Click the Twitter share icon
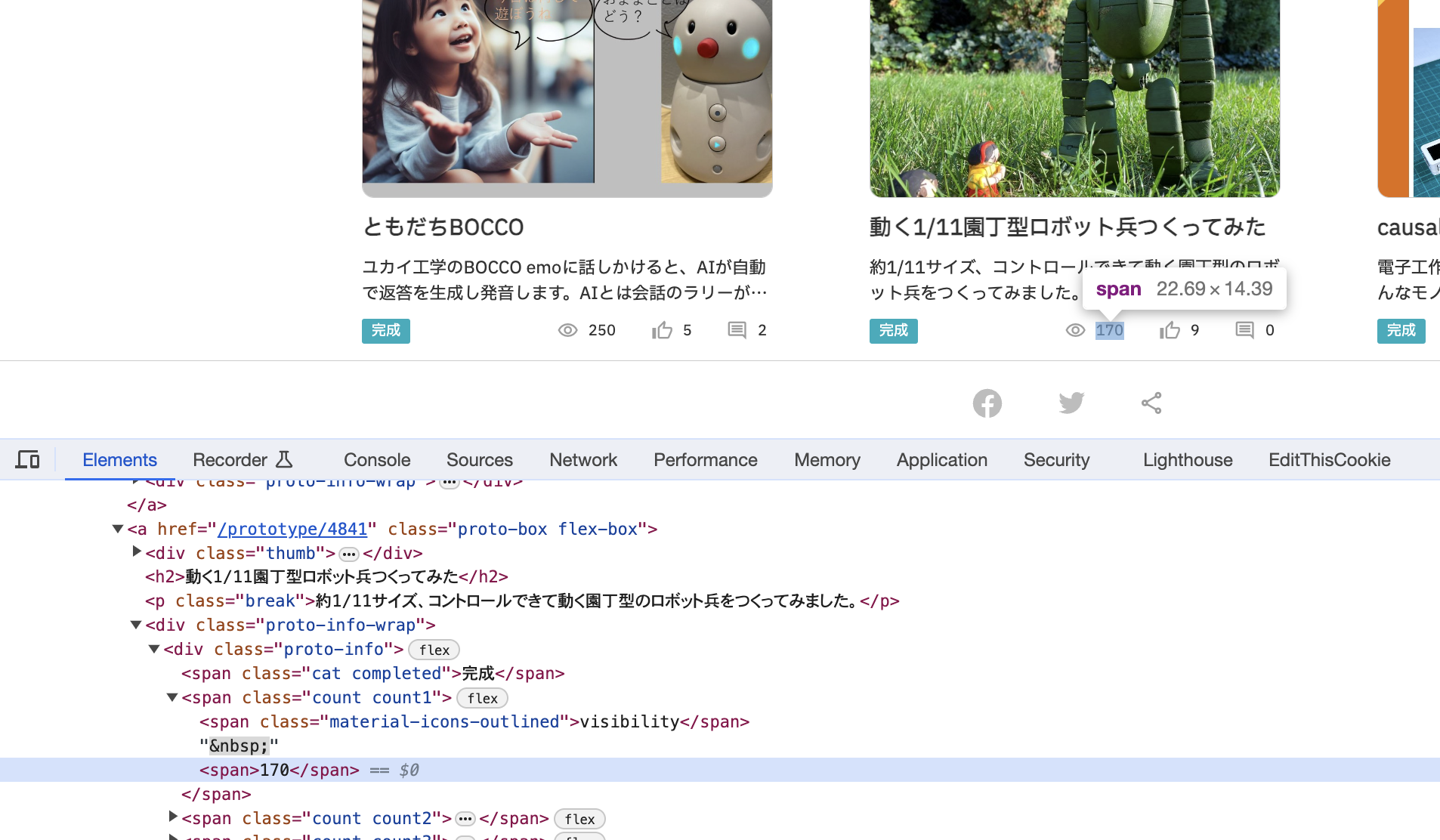 tap(1071, 403)
